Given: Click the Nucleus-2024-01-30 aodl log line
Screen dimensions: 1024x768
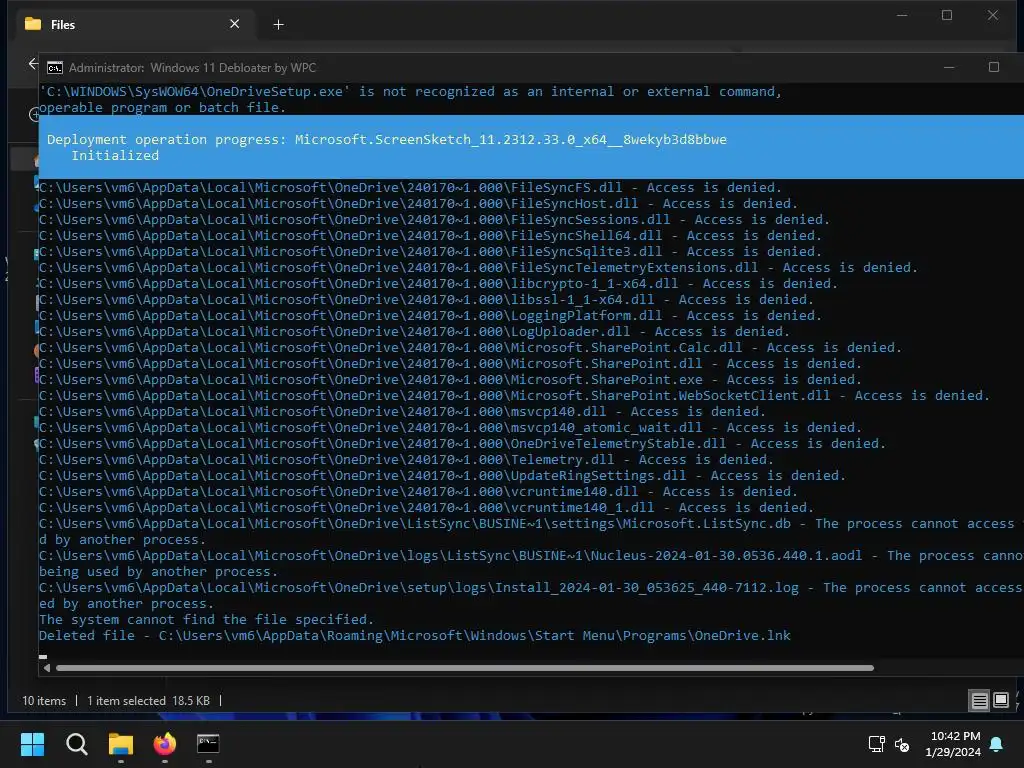Looking at the screenshot, I should 531,556.
